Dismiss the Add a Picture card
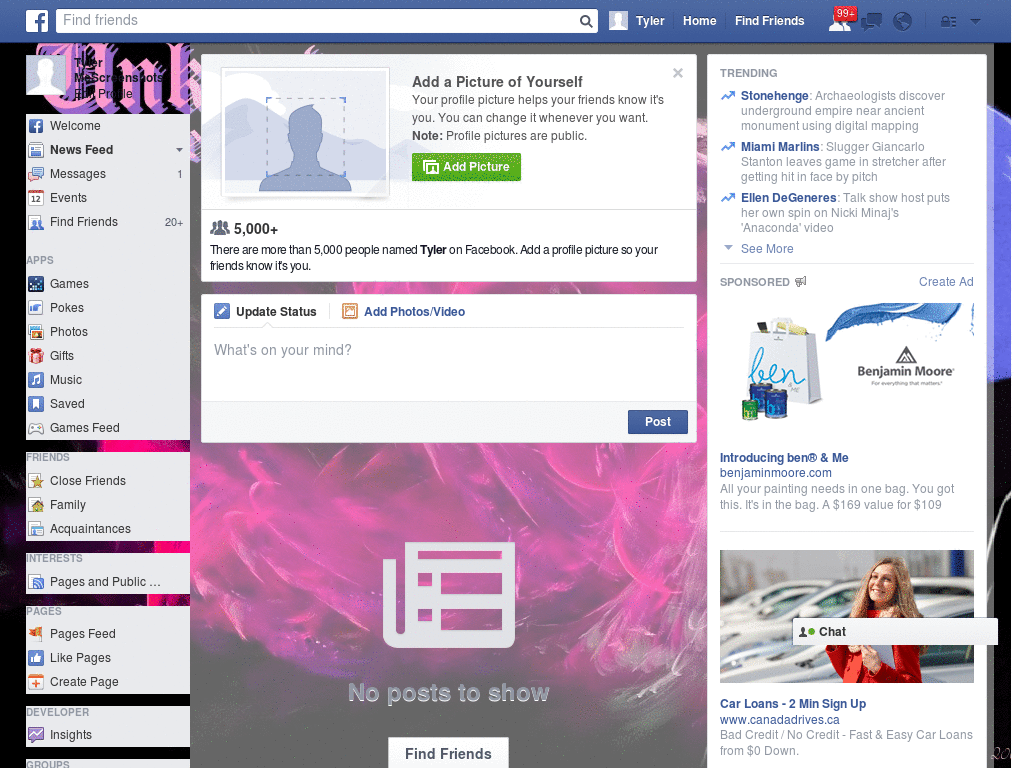The height and width of the screenshot is (768, 1024). tap(678, 73)
